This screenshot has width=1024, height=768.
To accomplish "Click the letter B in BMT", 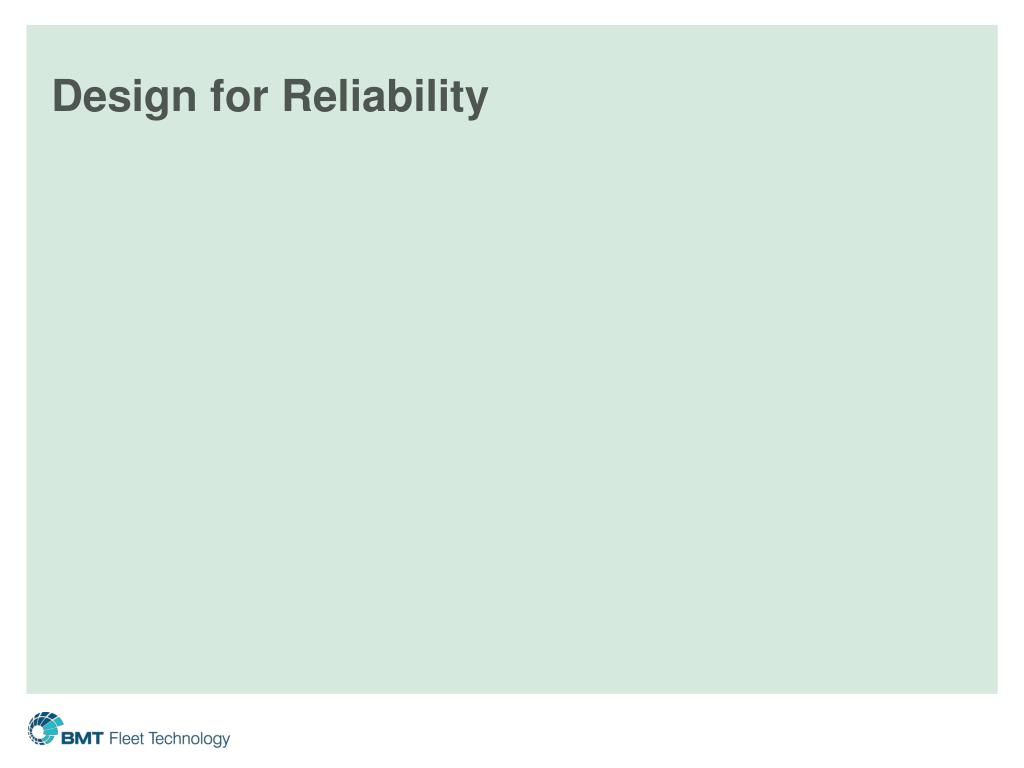I will [68, 739].
